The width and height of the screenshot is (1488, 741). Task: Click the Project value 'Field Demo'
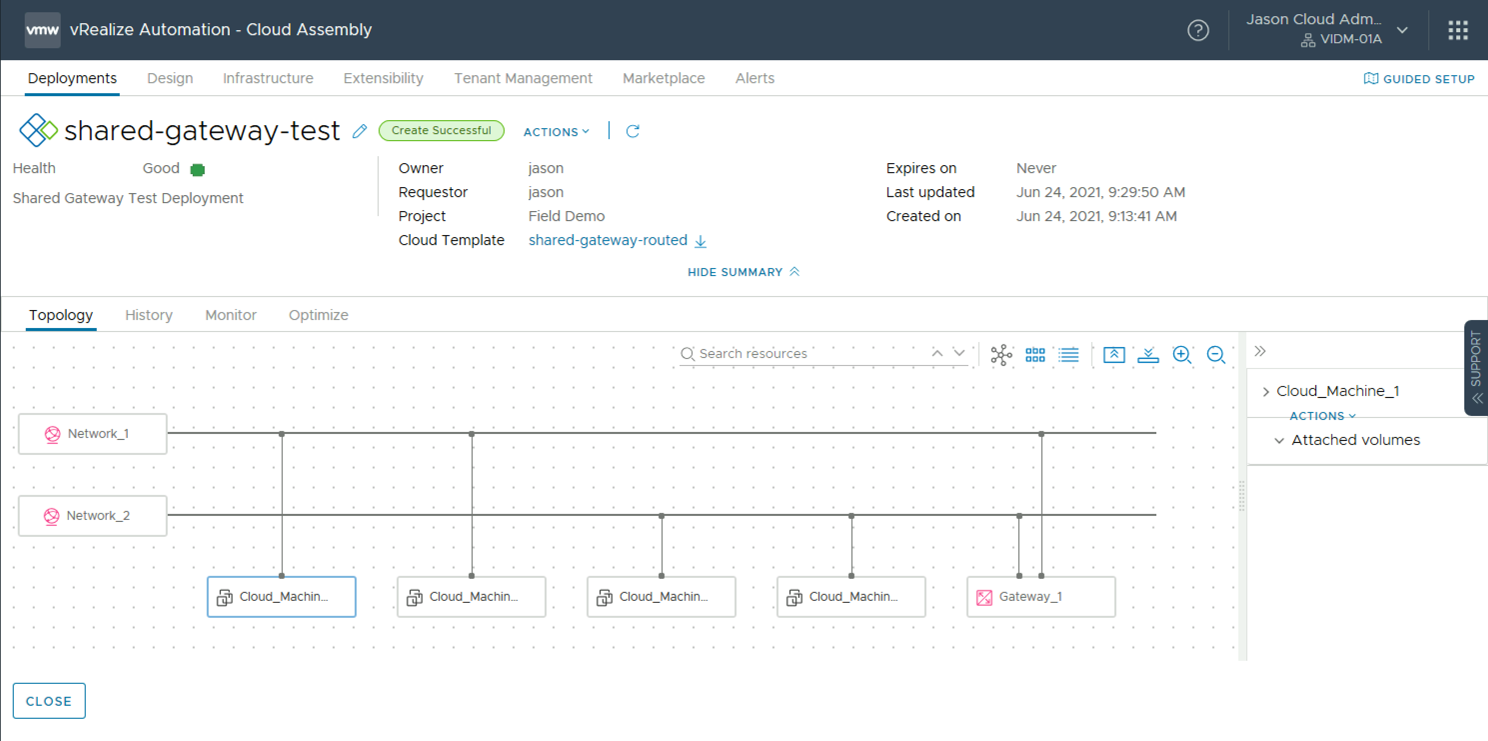(x=566, y=216)
